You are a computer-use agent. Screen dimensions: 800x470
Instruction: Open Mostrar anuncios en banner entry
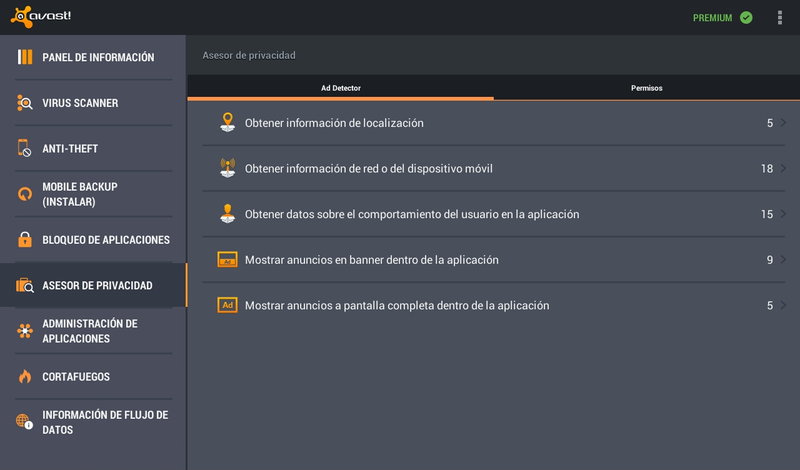point(493,260)
